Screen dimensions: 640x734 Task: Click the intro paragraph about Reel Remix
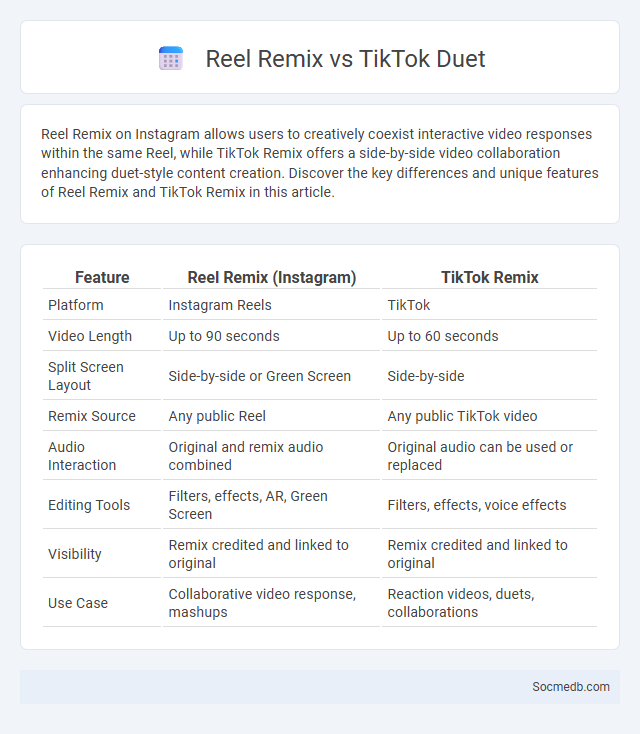[320, 163]
